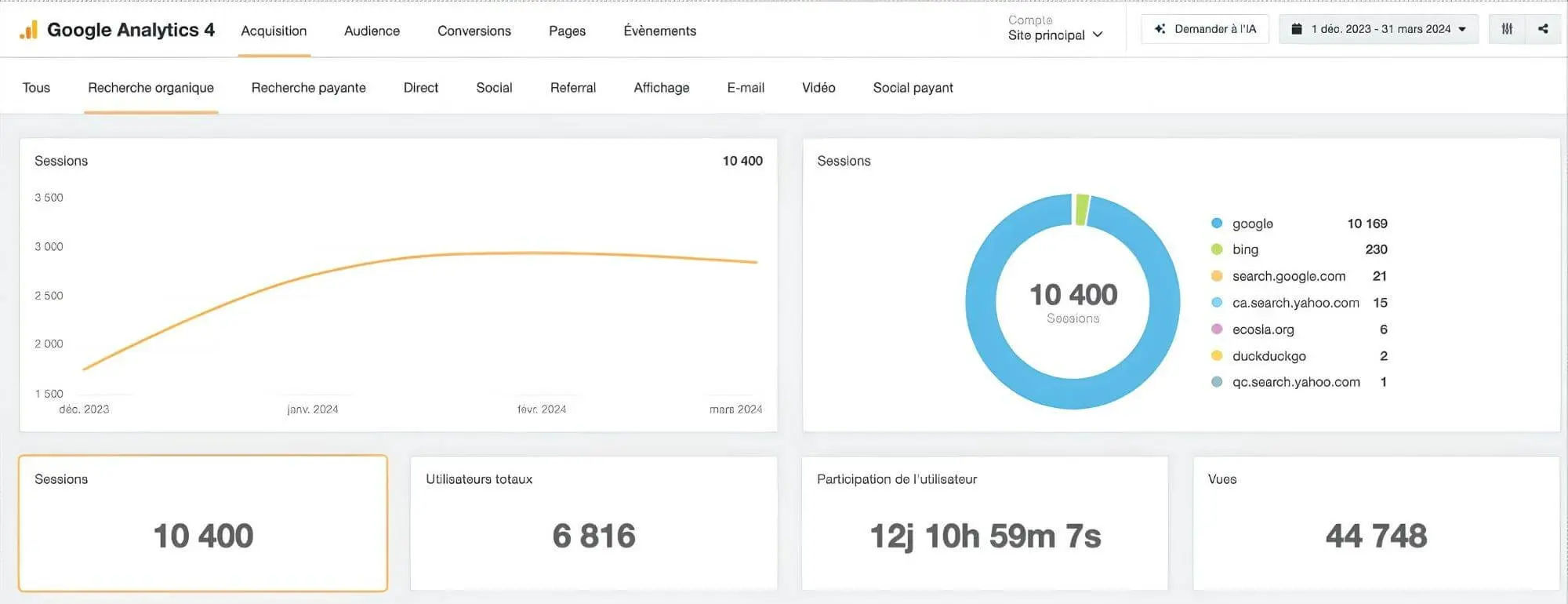Click the janv. 2024 axis label
This screenshot has width=1568, height=604.
313,409
